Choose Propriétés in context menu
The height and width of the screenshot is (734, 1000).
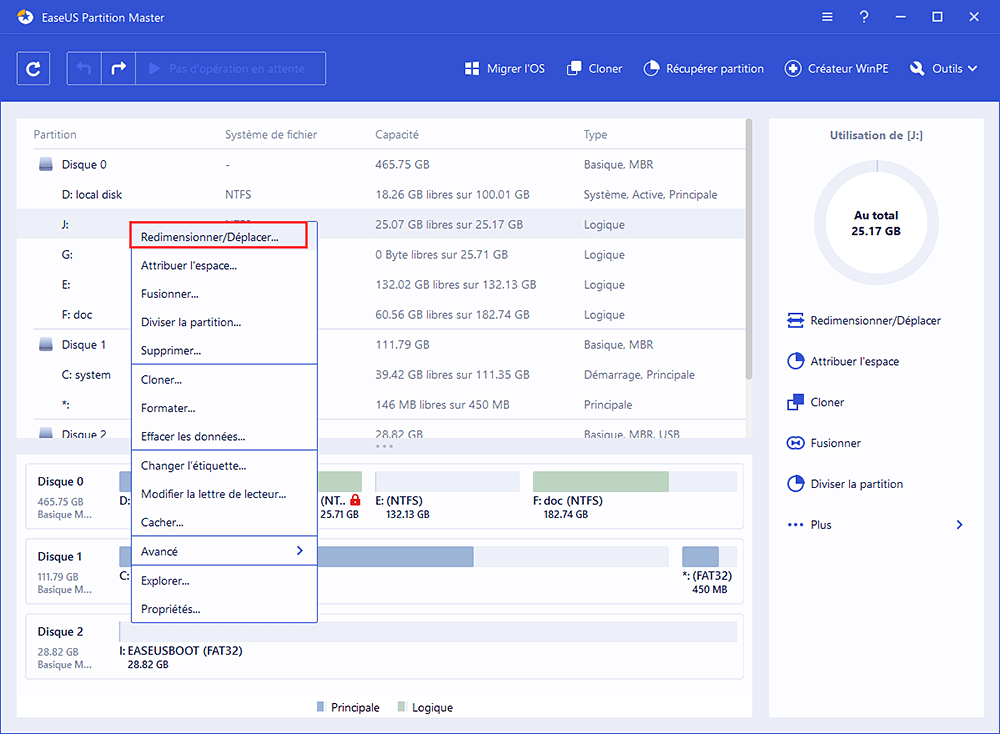coord(224,609)
